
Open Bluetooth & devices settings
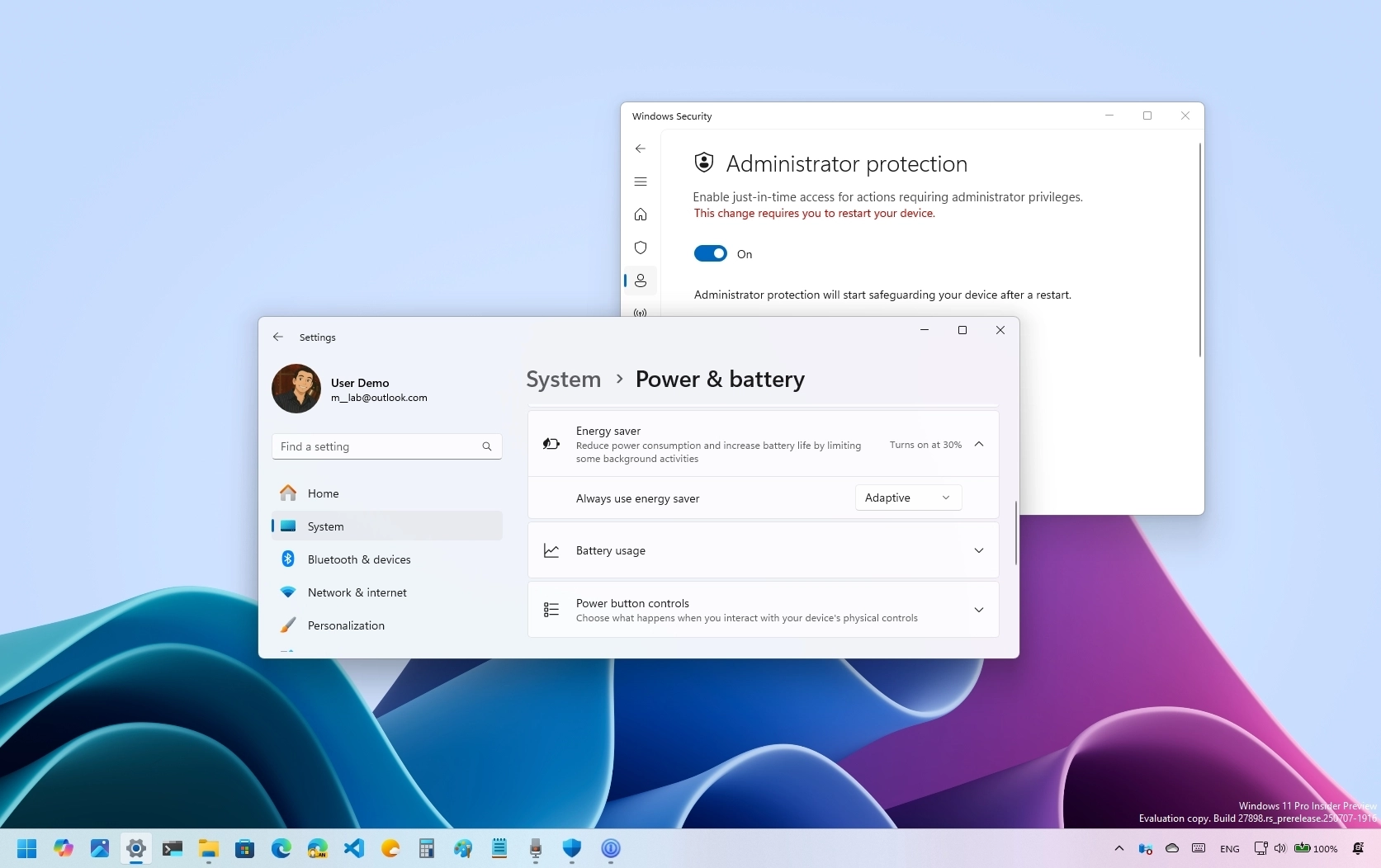(386, 559)
